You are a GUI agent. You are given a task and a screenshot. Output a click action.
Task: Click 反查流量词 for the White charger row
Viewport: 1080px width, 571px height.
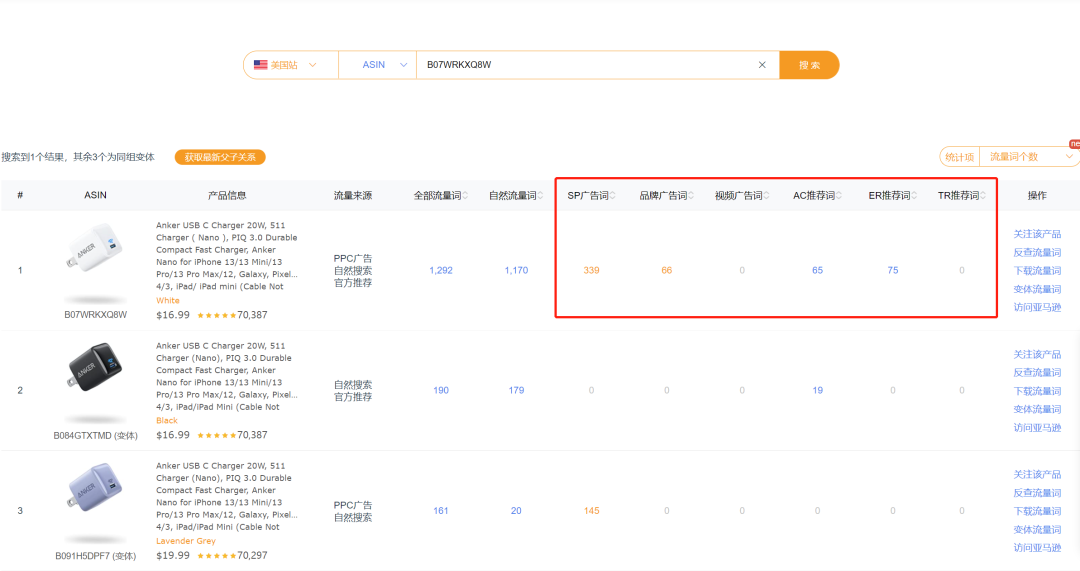pyautogui.click(x=1037, y=253)
